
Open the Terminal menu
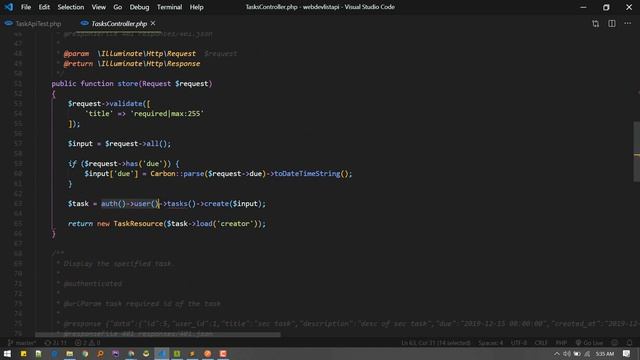(169, 7)
